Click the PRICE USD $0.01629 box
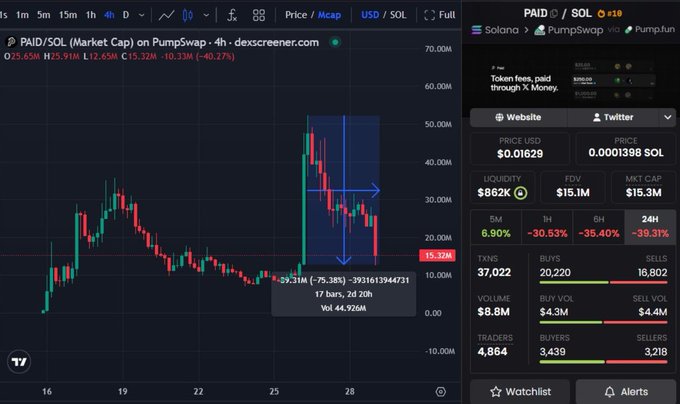This screenshot has height=404, width=680. 520,148
